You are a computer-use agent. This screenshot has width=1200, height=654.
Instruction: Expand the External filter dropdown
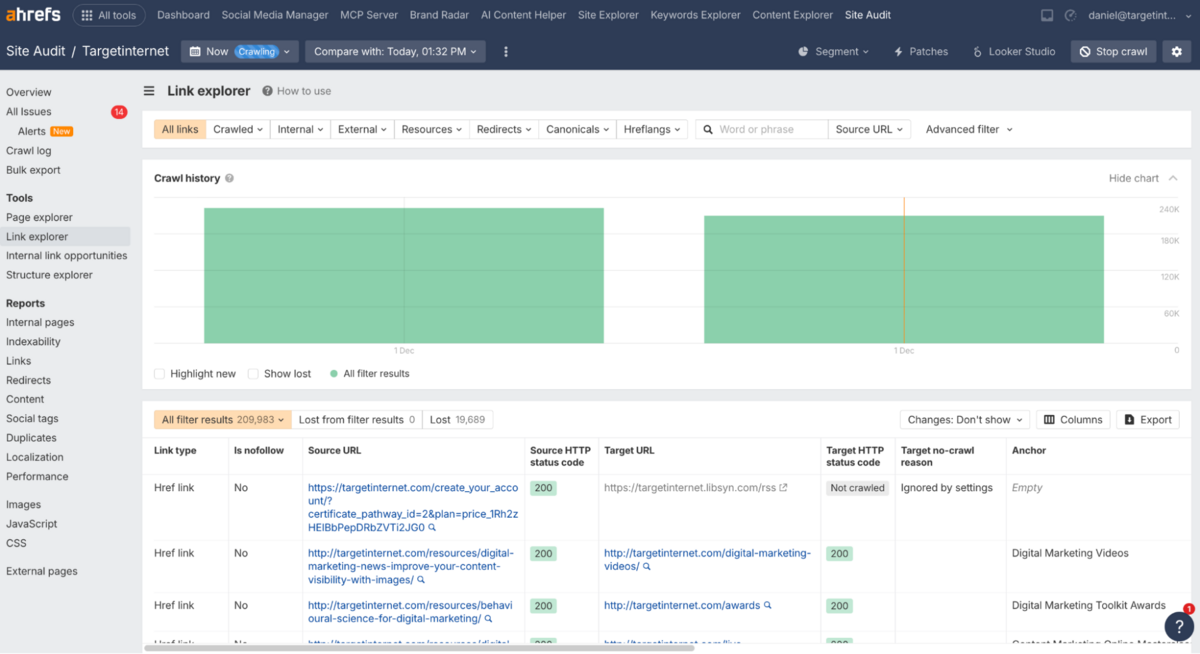(362, 129)
